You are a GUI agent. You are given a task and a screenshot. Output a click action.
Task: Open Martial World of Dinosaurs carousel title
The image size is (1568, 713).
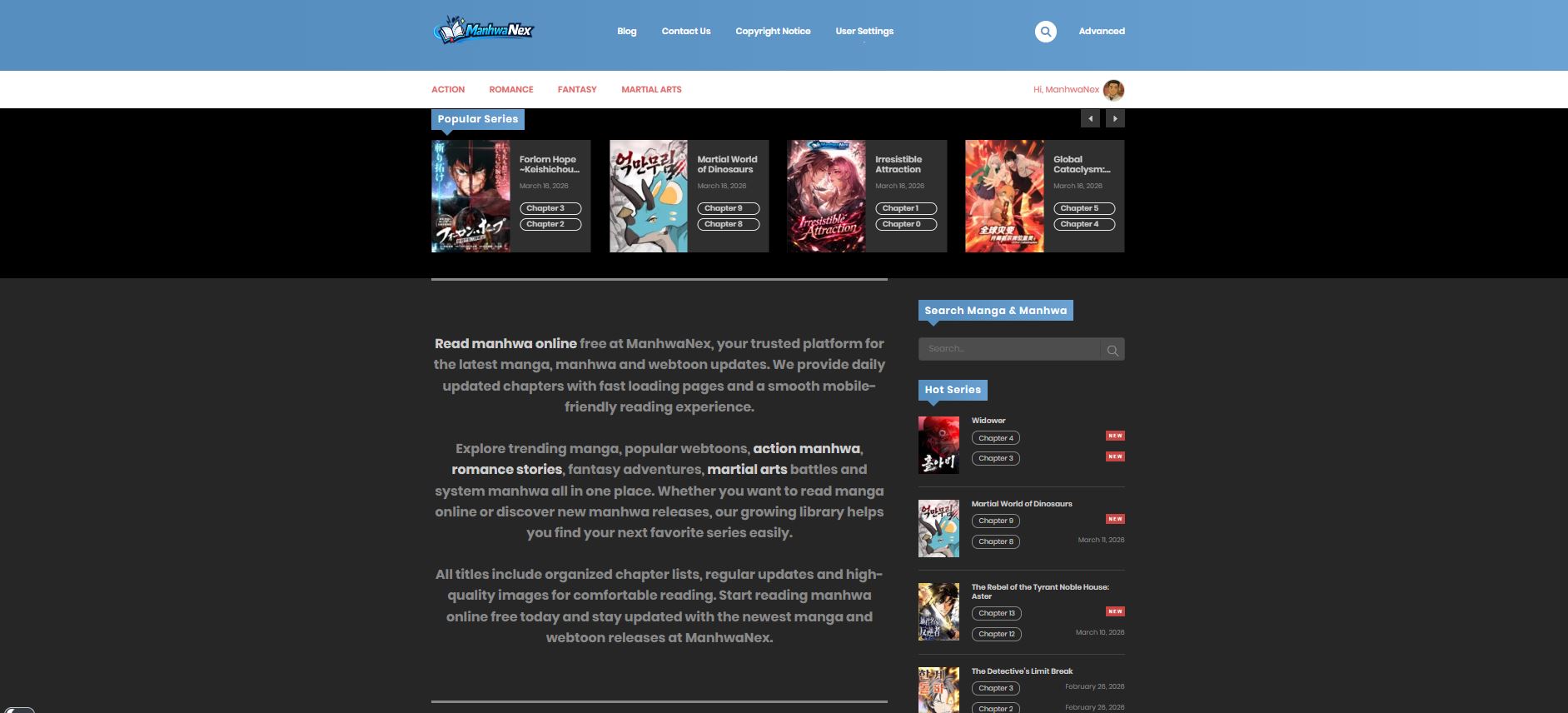(x=727, y=164)
